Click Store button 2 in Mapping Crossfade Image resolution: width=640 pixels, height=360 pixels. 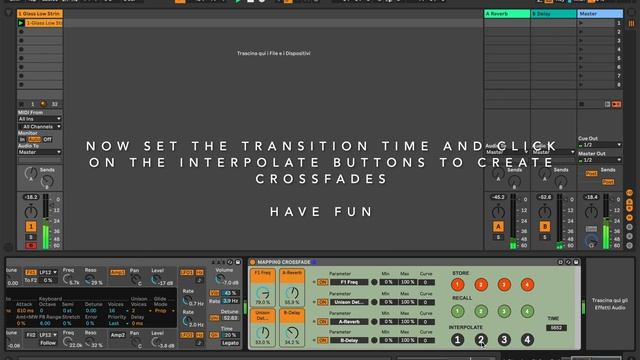[x=481, y=284]
